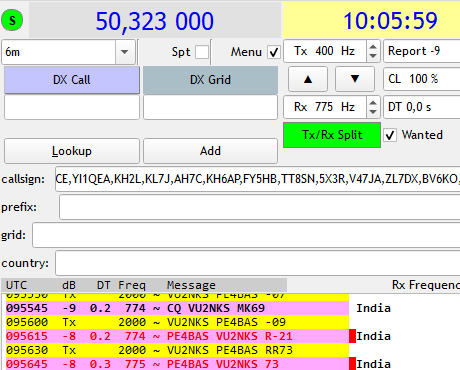Click the 50,323 000 frequency display
The height and width of the screenshot is (370, 460).
click(x=155, y=21)
